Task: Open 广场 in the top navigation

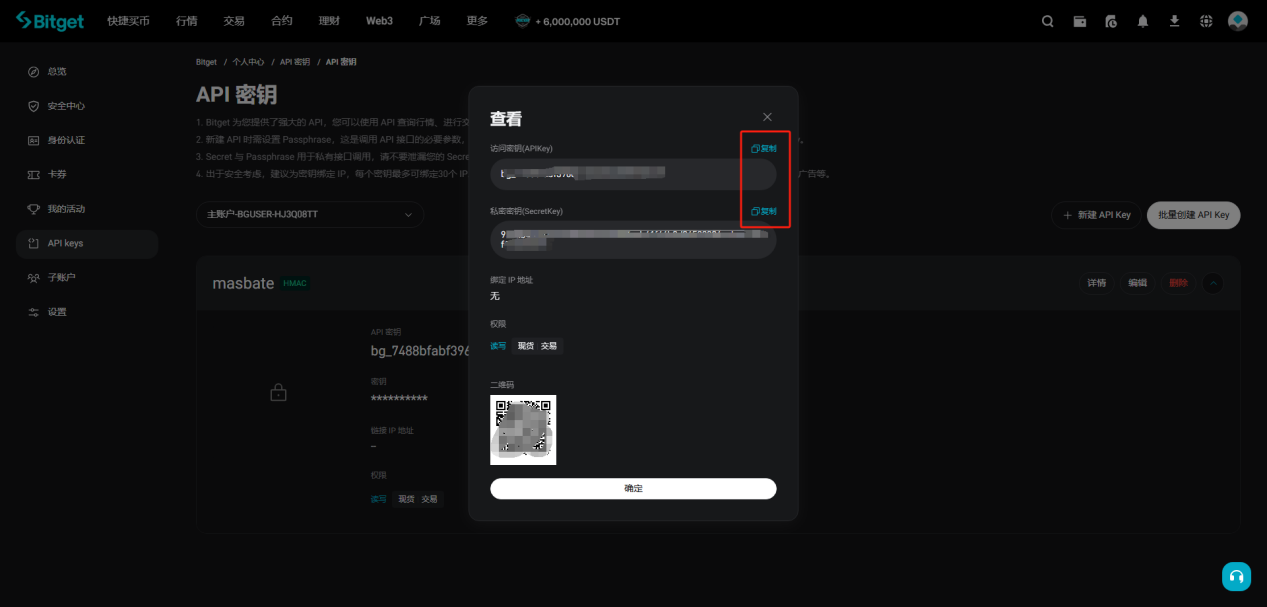Action: [430, 21]
